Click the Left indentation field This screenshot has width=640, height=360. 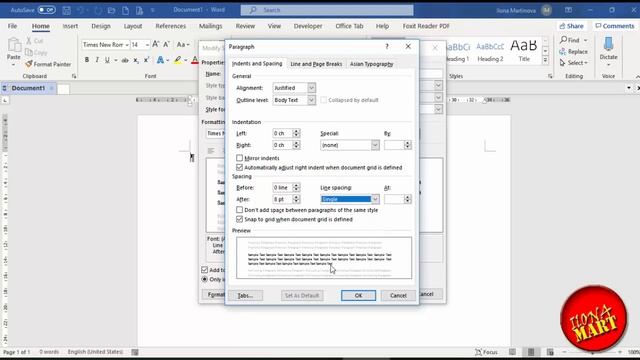tap(282, 133)
